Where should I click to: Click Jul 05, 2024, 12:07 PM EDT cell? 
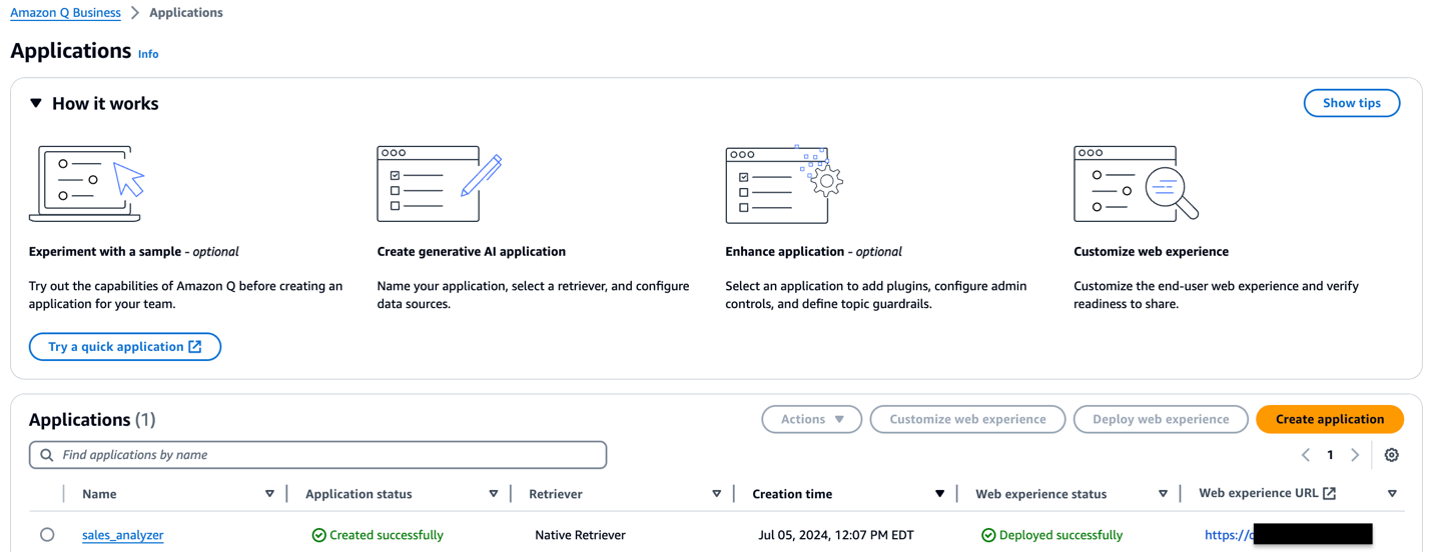click(x=836, y=535)
